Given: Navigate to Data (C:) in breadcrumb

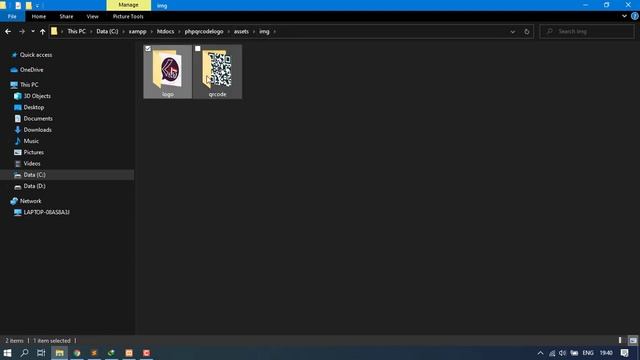Looking at the screenshot, I should tap(107, 31).
